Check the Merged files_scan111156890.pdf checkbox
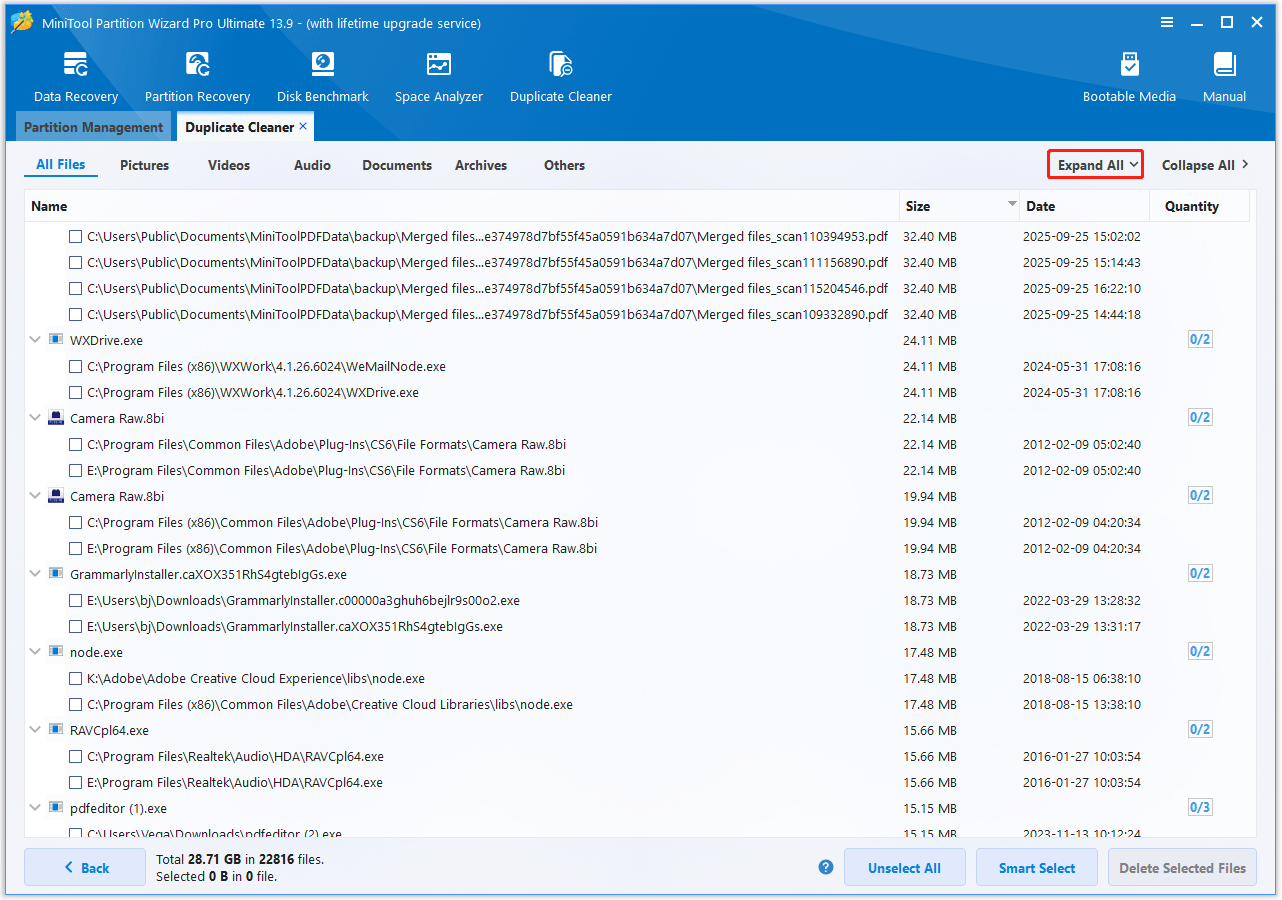Image resolution: width=1282 pixels, height=900 pixels. [x=75, y=263]
